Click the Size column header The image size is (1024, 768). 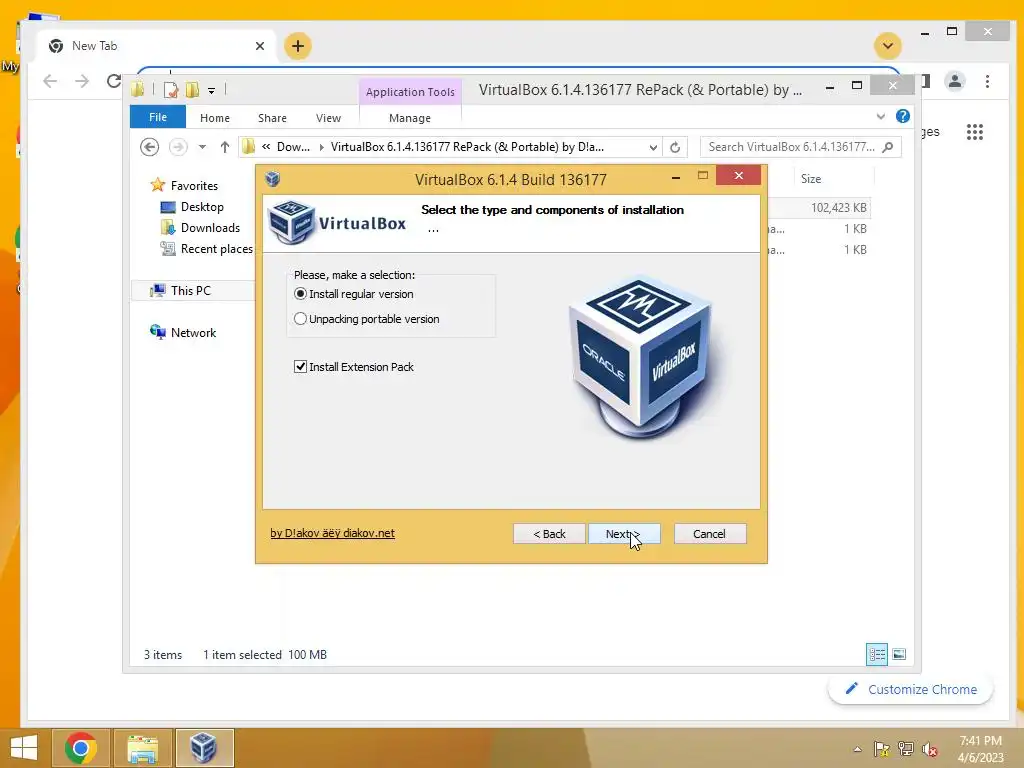[810, 178]
